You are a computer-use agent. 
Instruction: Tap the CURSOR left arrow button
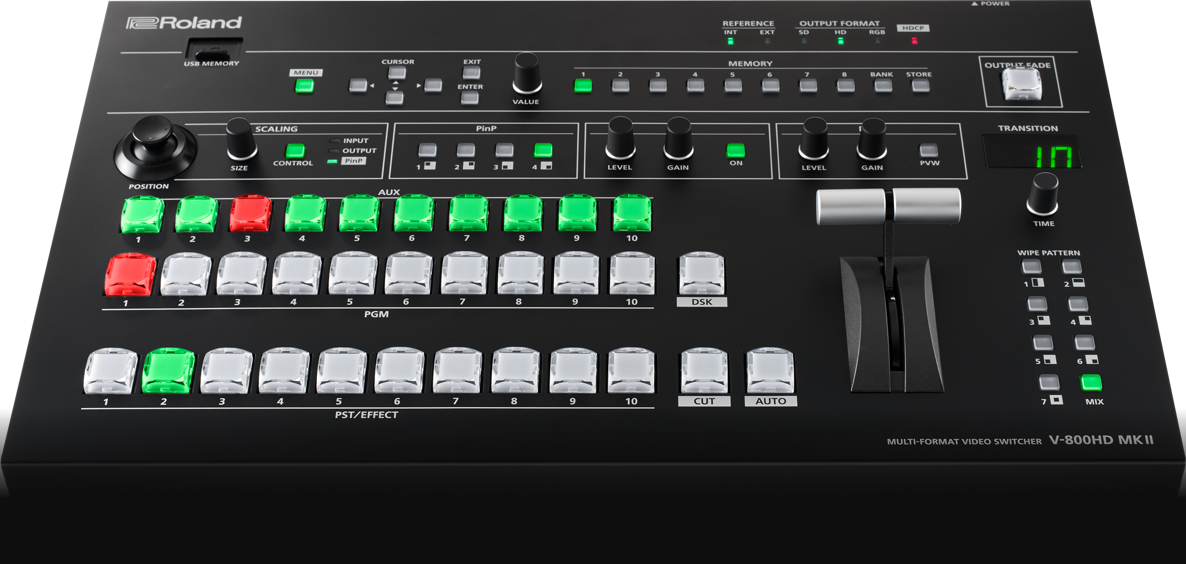pos(358,85)
